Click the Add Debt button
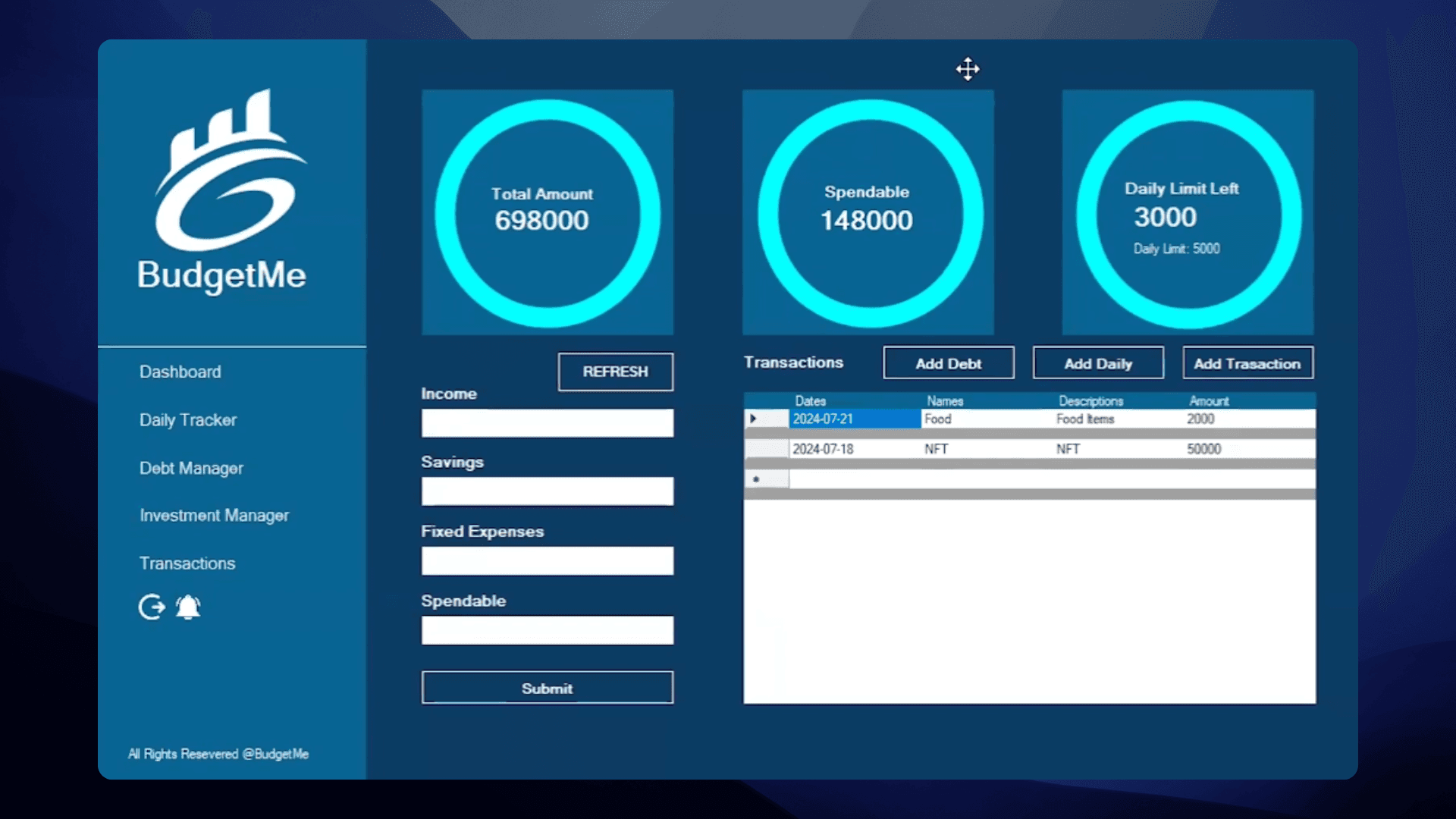 [948, 363]
